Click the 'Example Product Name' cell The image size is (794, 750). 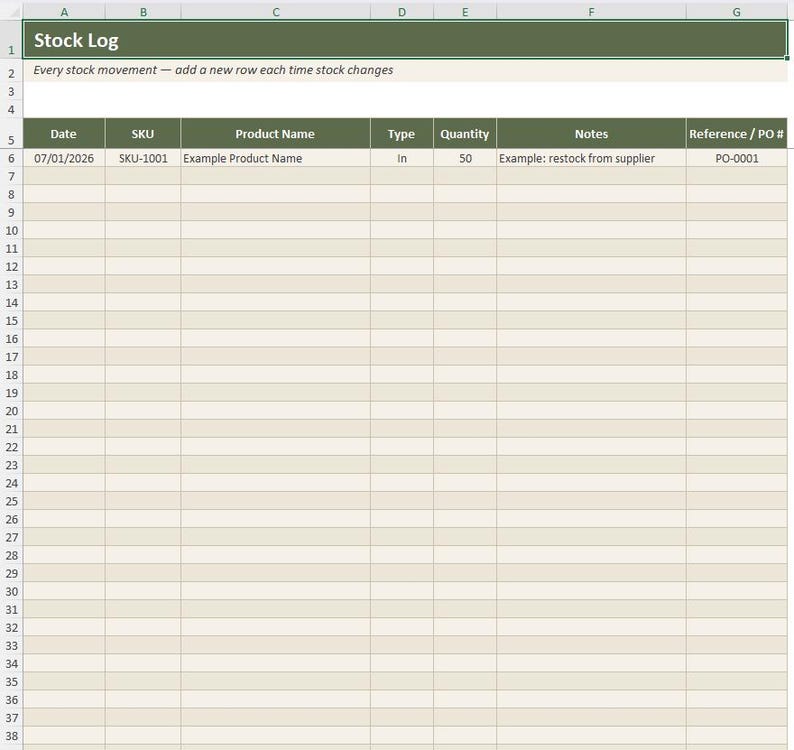point(275,158)
